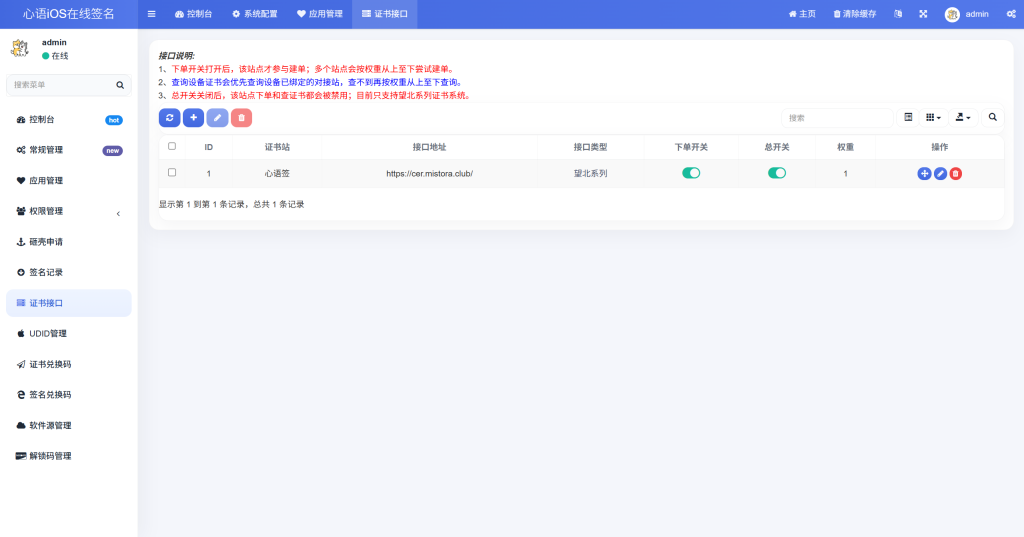Open 控制台 tab in top navigation
The width and height of the screenshot is (1024, 537).
(194, 14)
